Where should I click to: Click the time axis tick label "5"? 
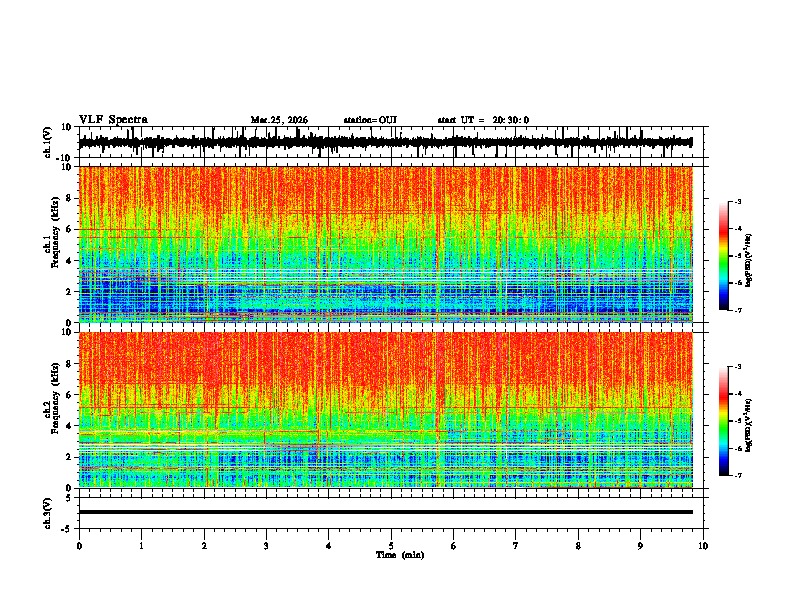click(x=391, y=546)
